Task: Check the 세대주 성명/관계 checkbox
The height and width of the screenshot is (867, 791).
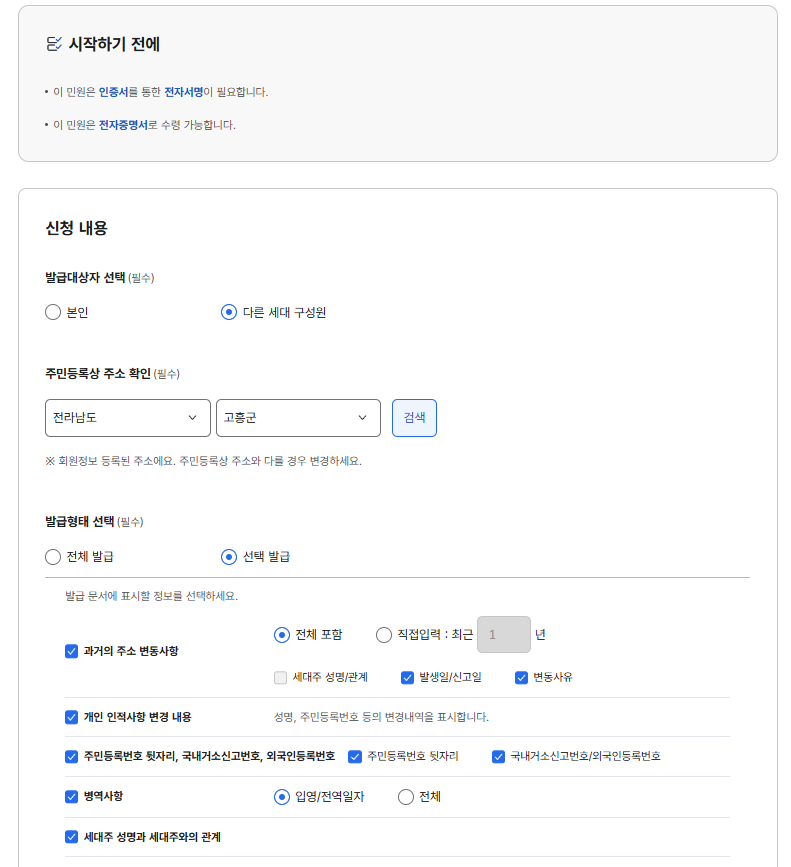Action: (x=280, y=677)
